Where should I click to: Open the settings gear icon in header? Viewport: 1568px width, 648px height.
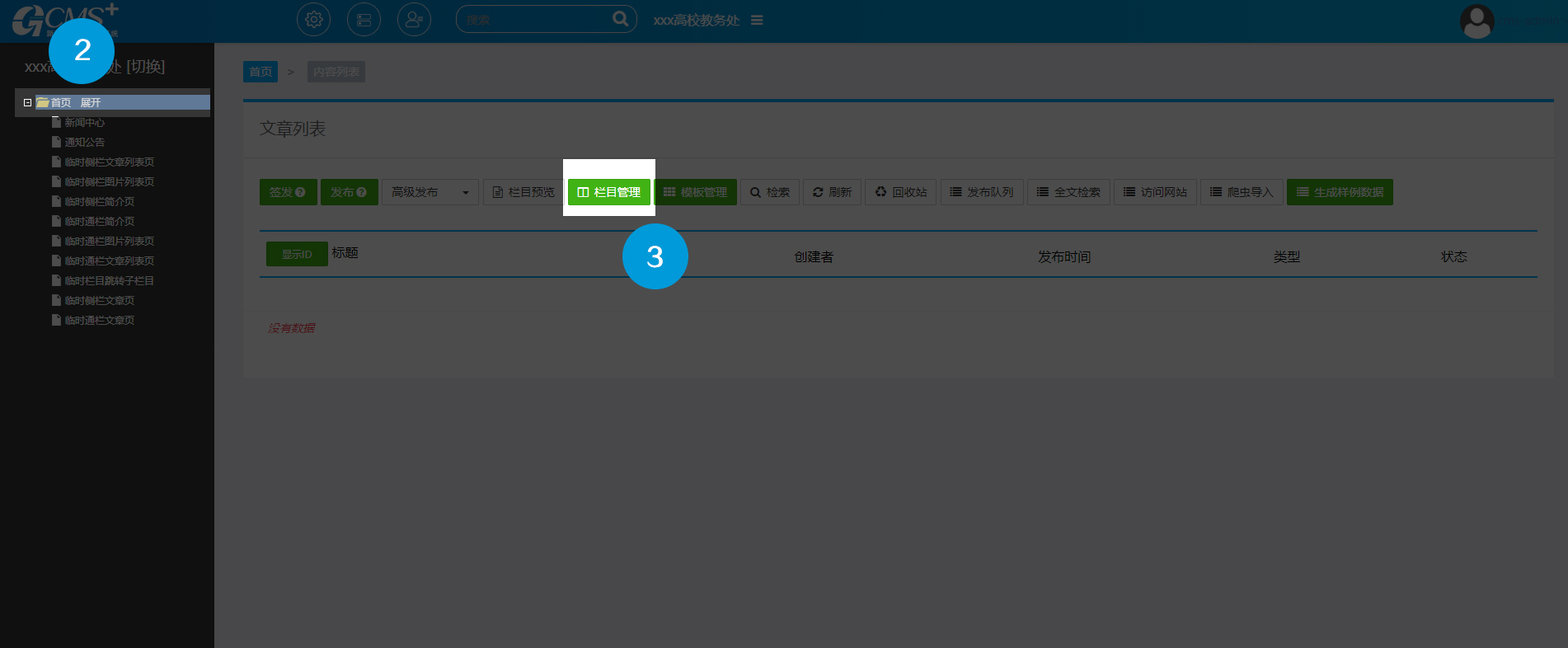tap(313, 20)
